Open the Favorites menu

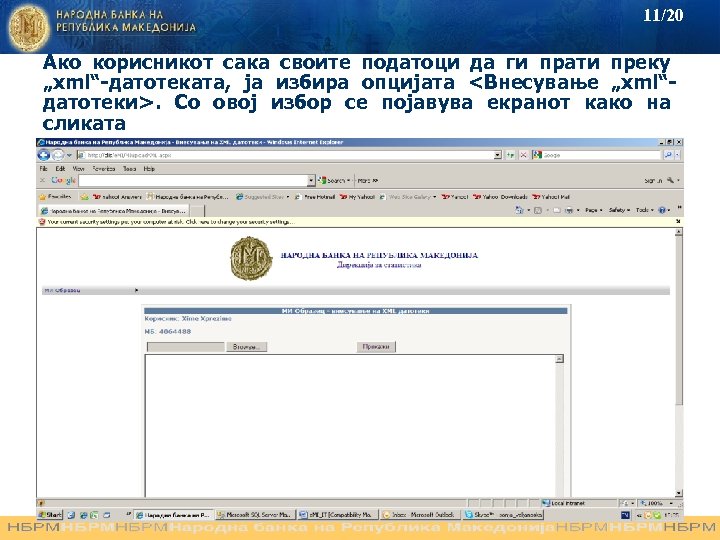tap(104, 169)
